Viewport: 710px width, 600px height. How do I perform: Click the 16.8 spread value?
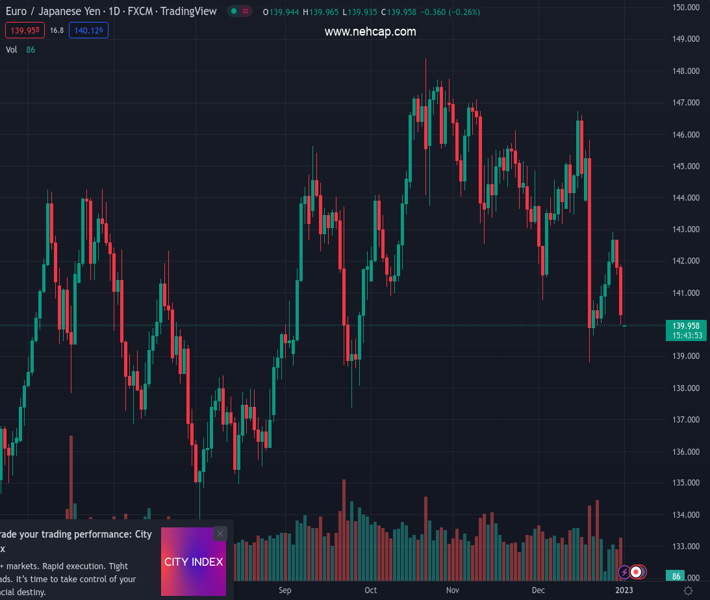pyautogui.click(x=56, y=31)
